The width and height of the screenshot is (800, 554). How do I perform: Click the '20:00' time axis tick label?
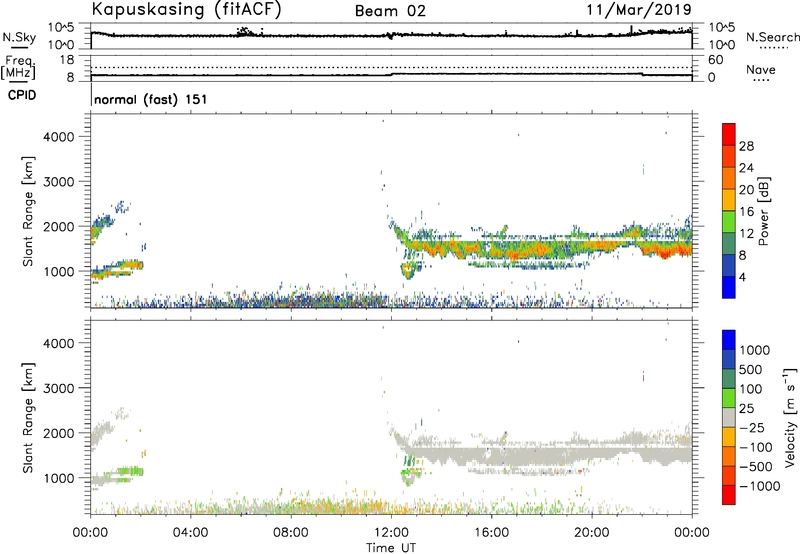click(591, 533)
